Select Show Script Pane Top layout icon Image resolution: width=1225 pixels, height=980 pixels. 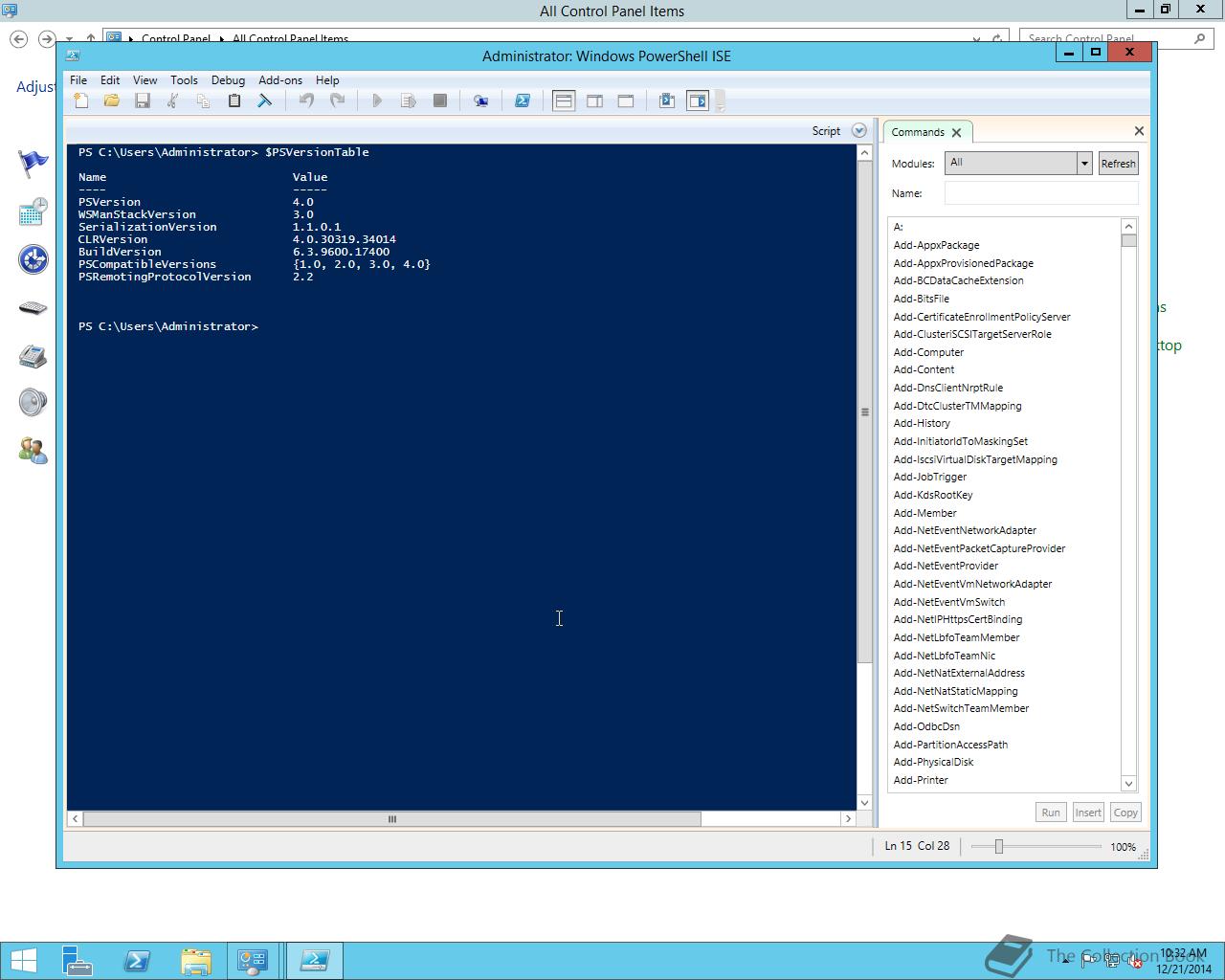click(564, 100)
